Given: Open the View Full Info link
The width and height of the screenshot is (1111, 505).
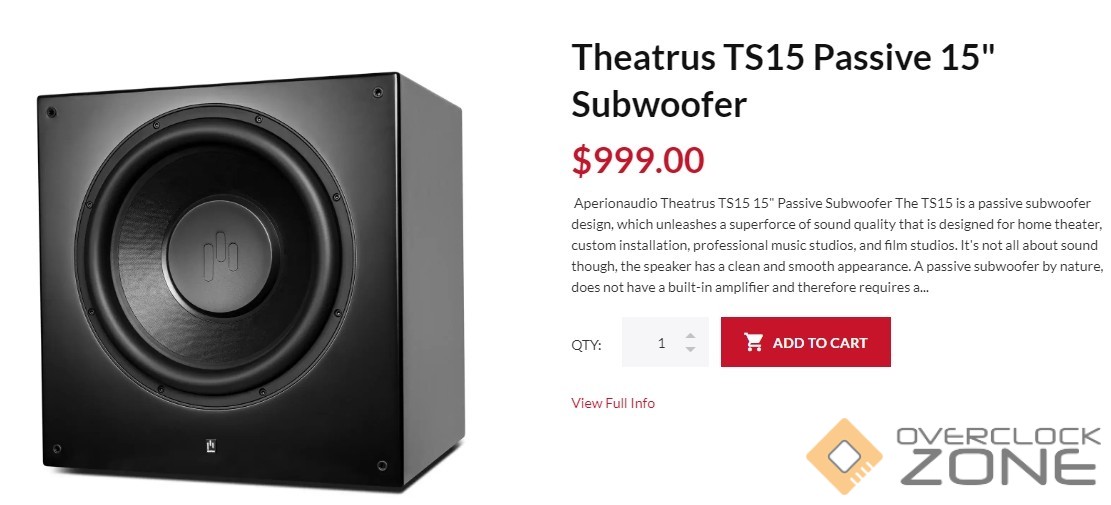Looking at the screenshot, I should (613, 403).
